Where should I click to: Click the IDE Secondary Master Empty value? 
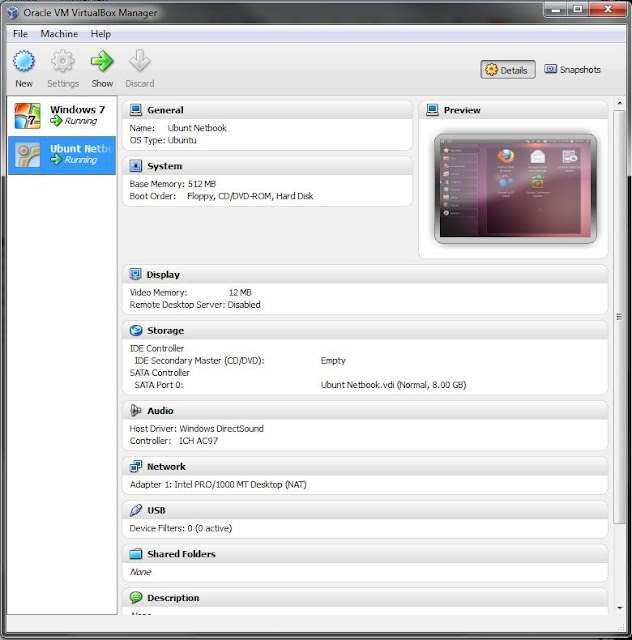click(333, 360)
